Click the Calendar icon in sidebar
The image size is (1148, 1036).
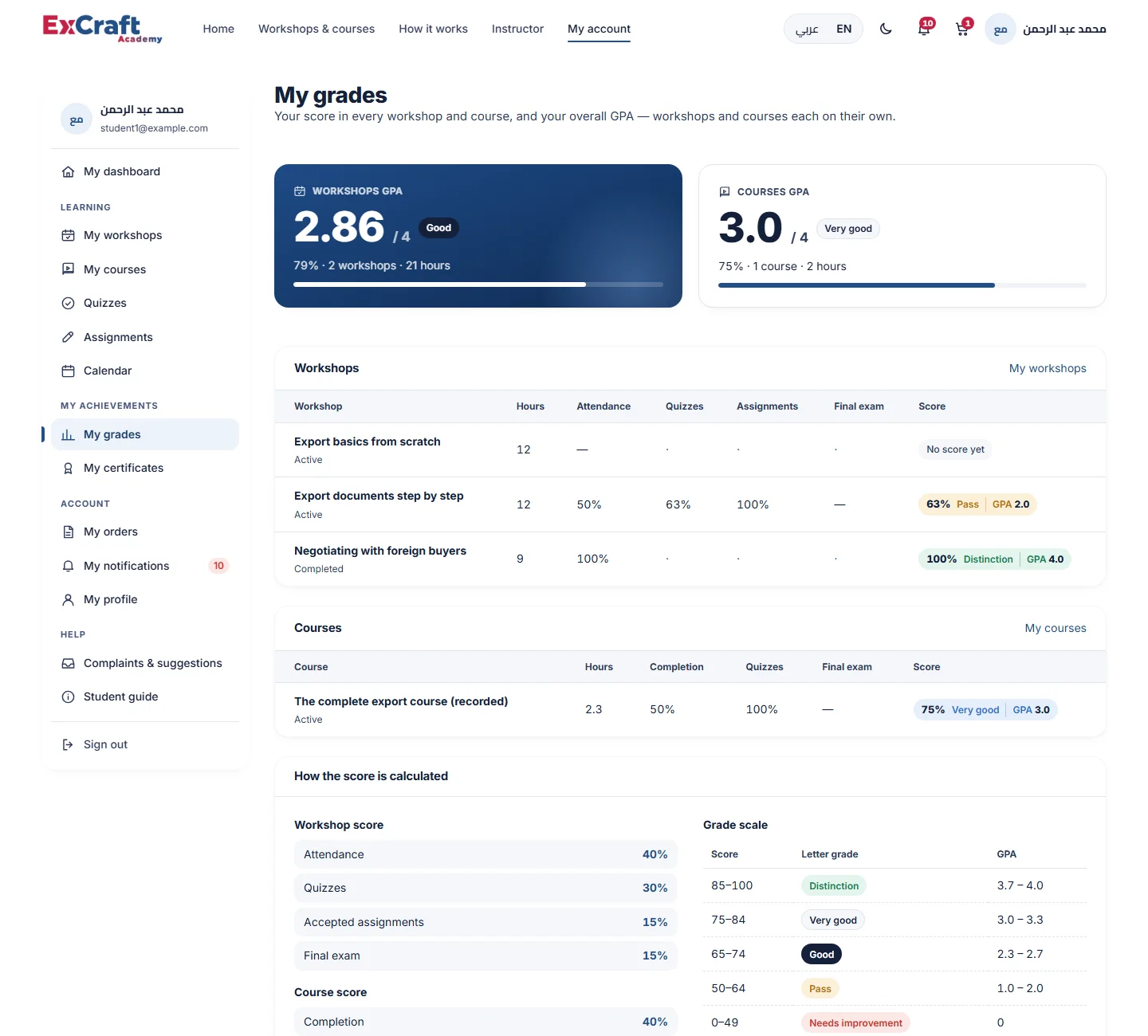tap(69, 371)
